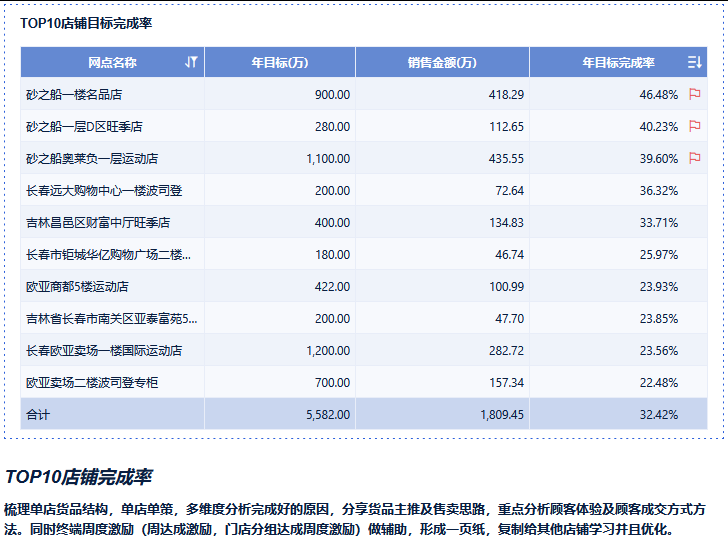Click annual target value 900.00

coord(332,95)
